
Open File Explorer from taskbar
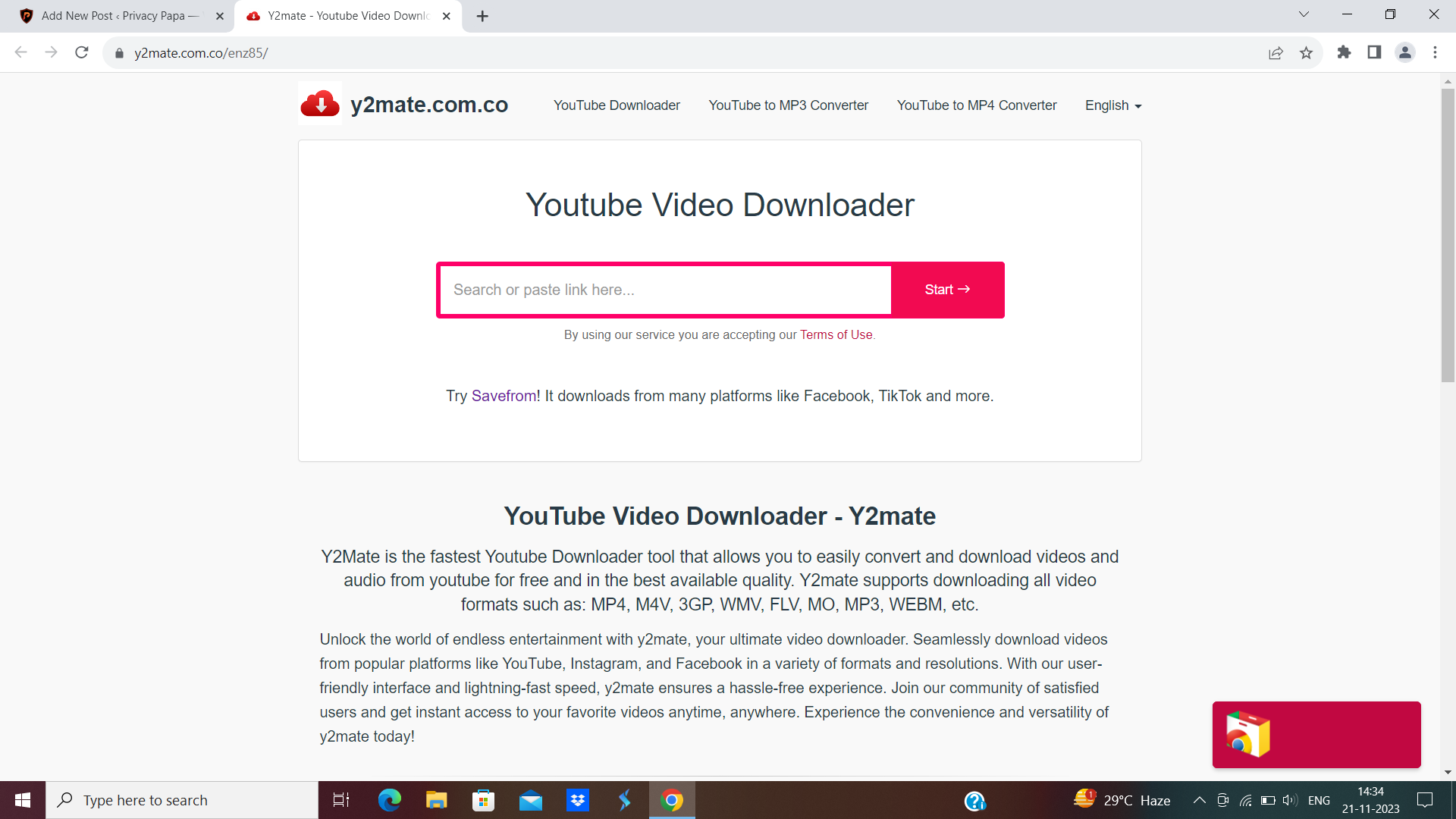(437, 800)
